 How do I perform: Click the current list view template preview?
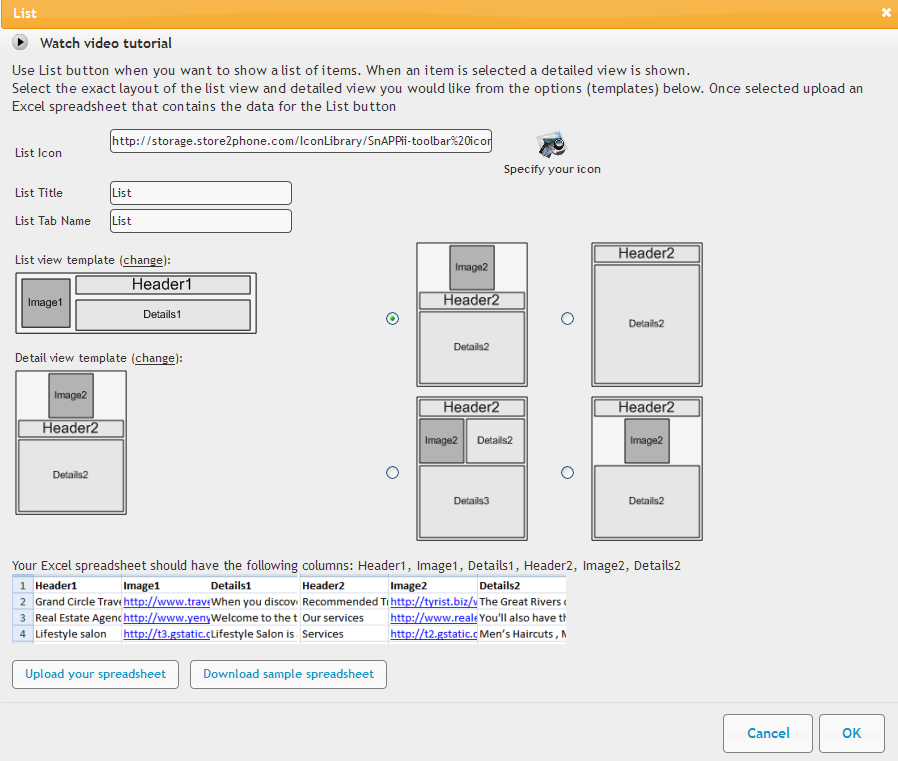[136, 303]
